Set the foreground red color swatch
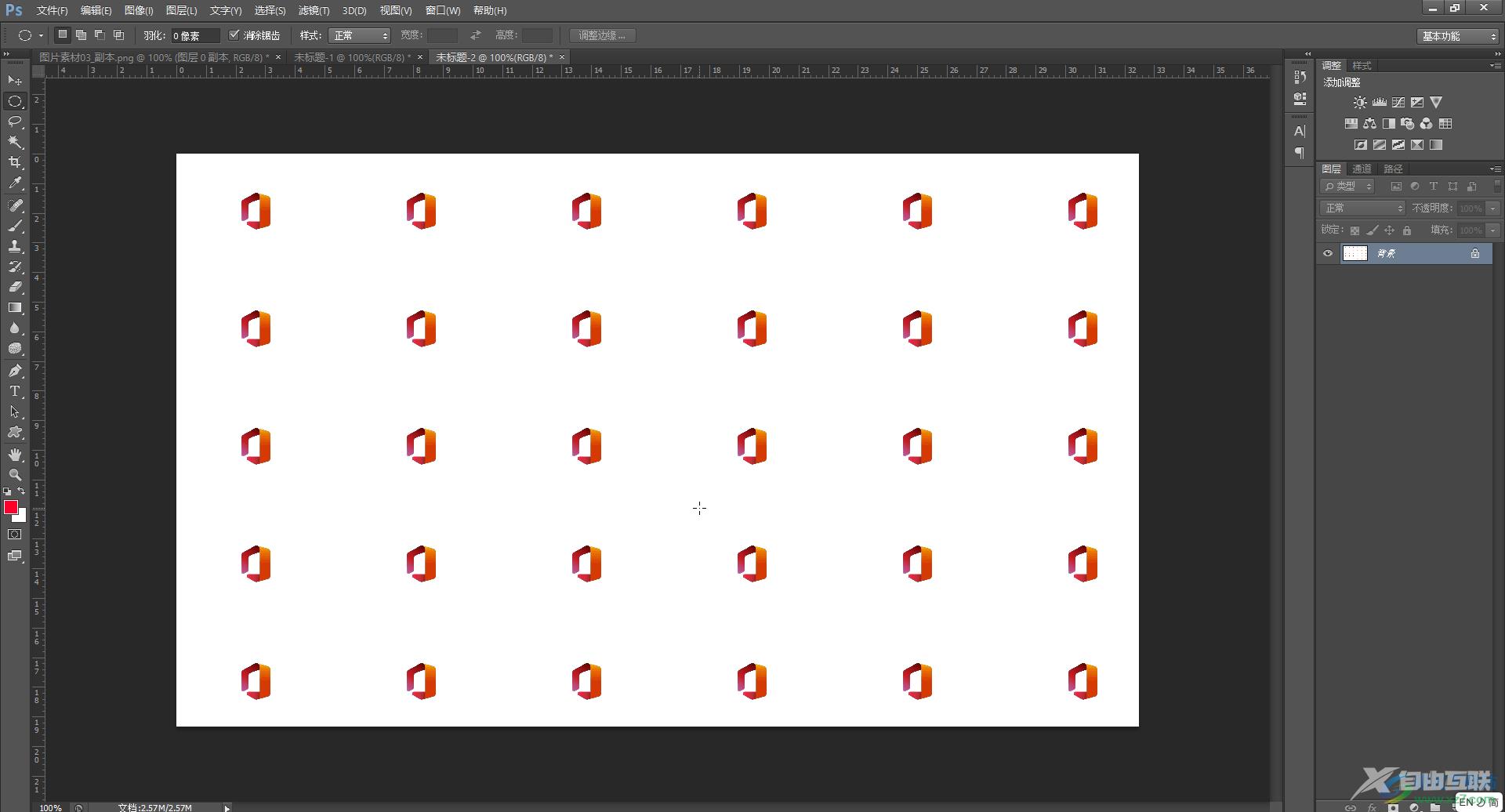The width and height of the screenshot is (1505, 812). coord(11,507)
